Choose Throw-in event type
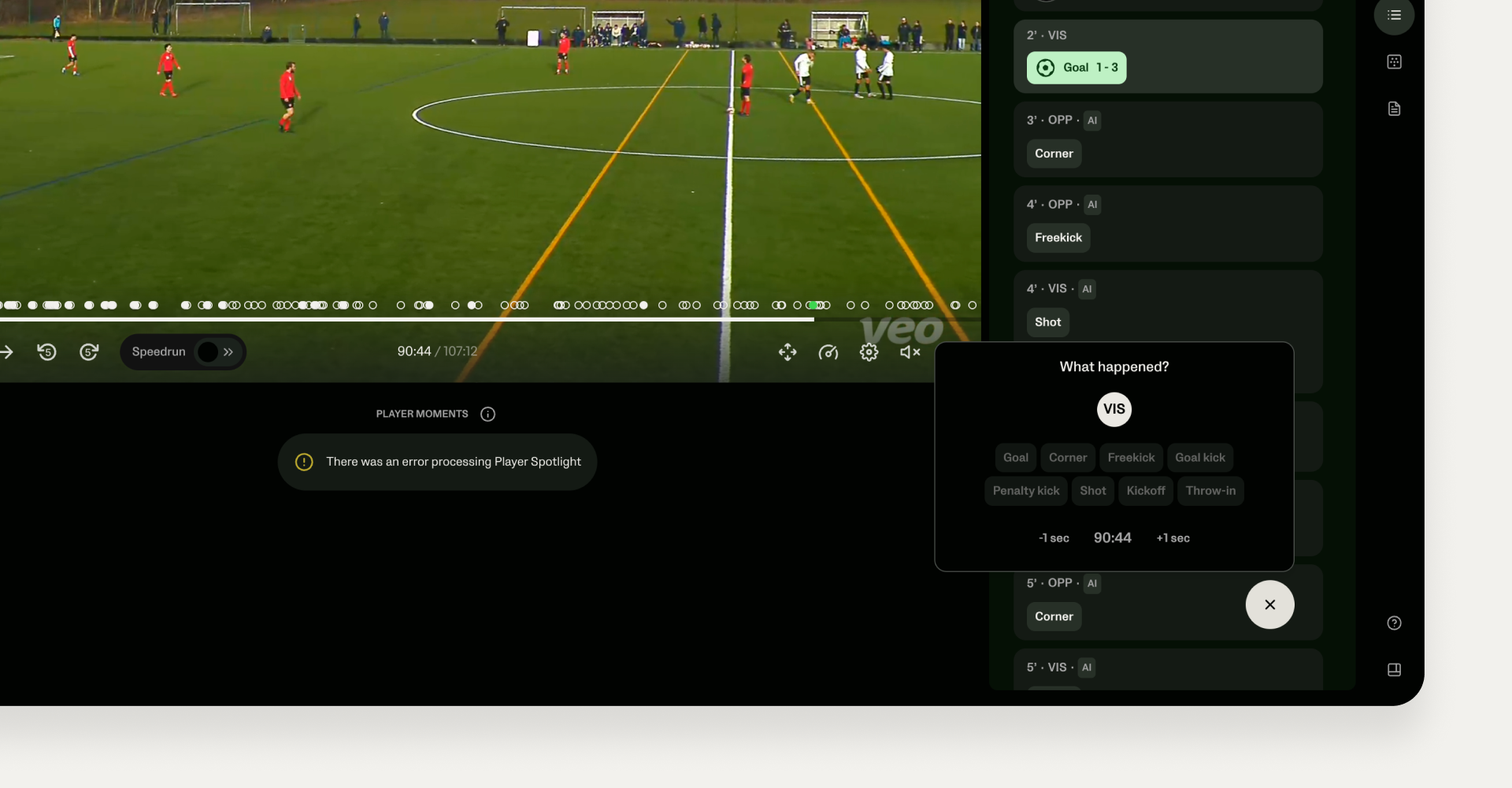Viewport: 1512px width, 788px height. [1210, 491]
